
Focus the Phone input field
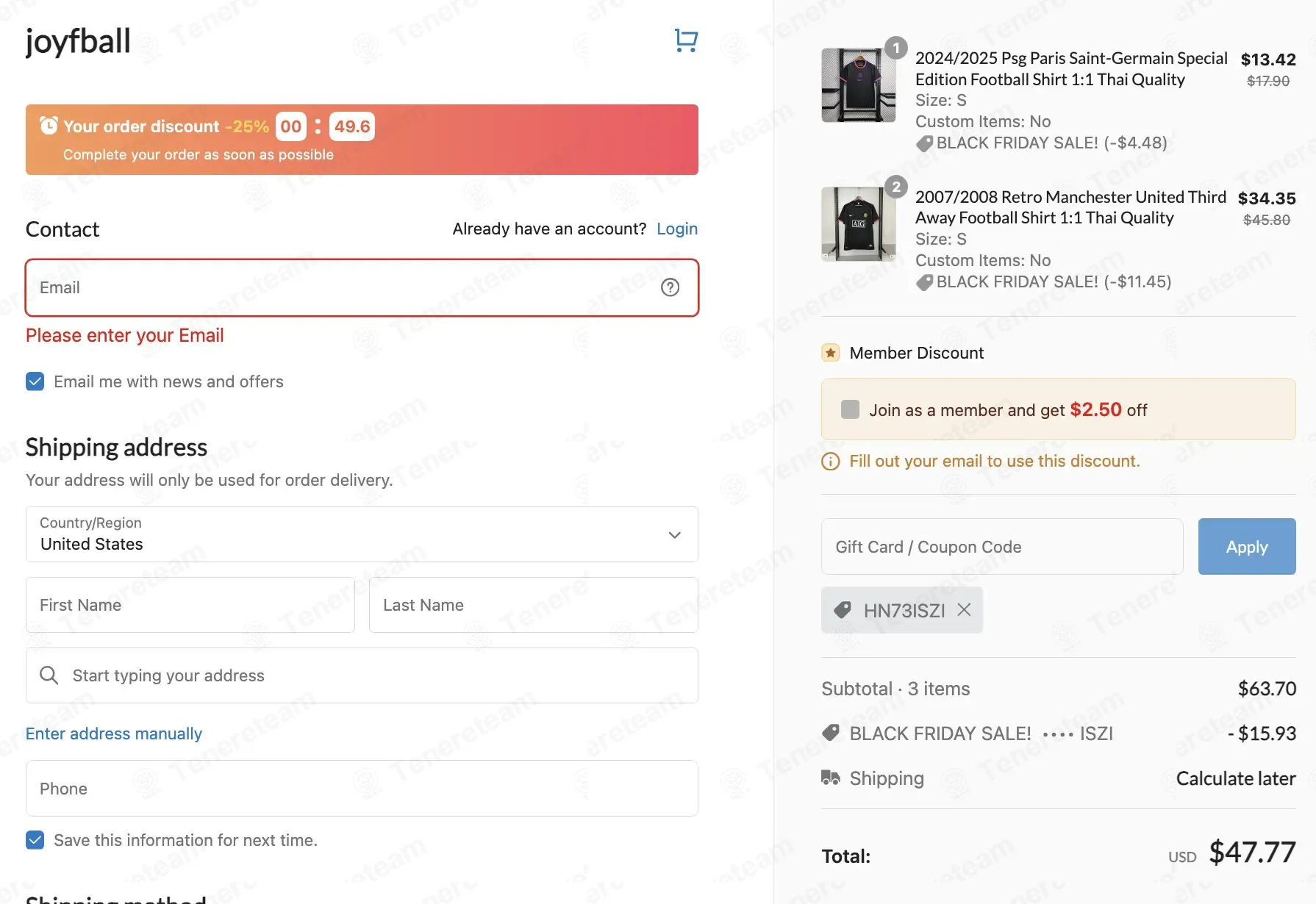pos(362,788)
